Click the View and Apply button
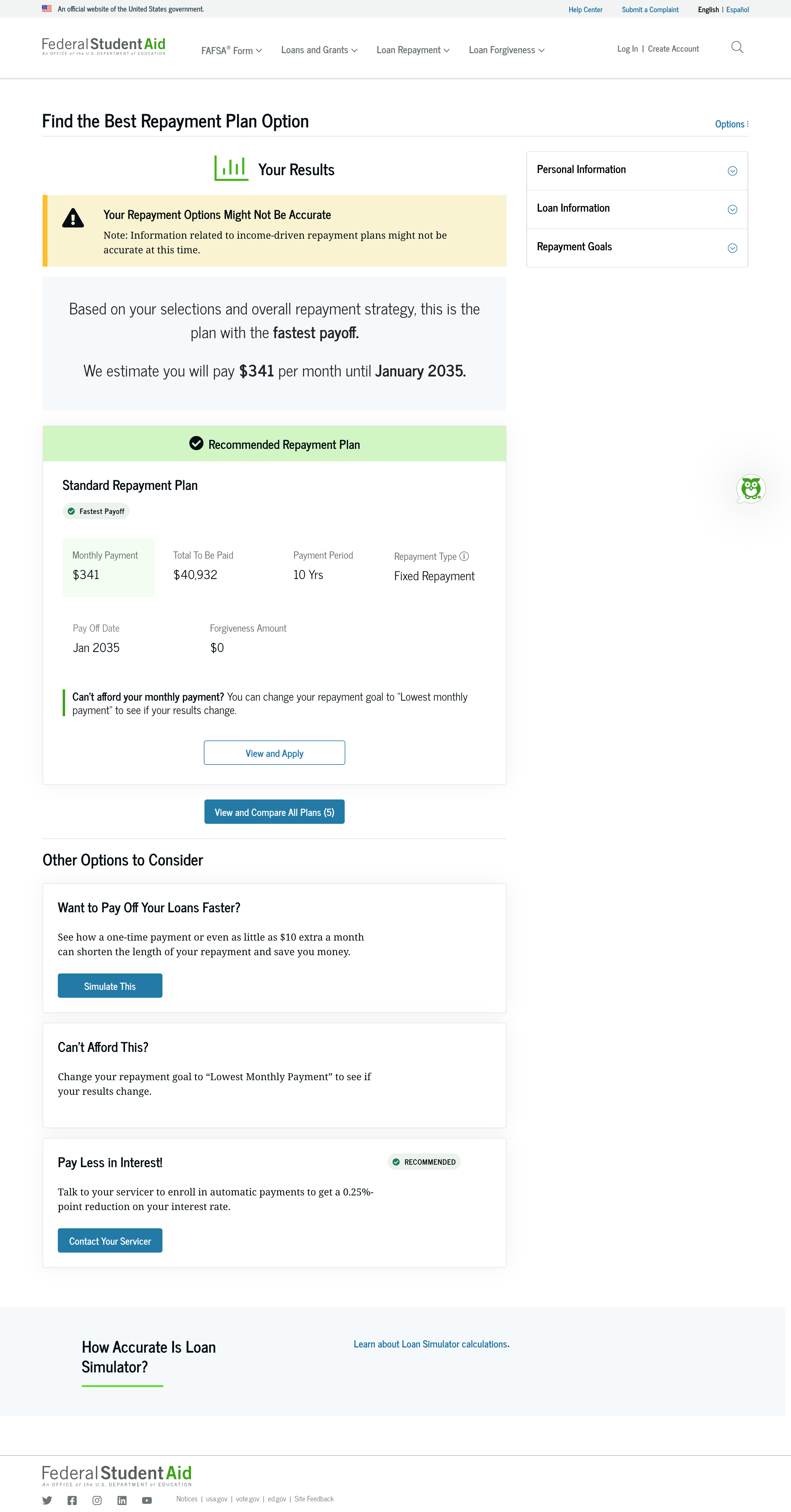The width and height of the screenshot is (791, 1512). click(x=274, y=753)
